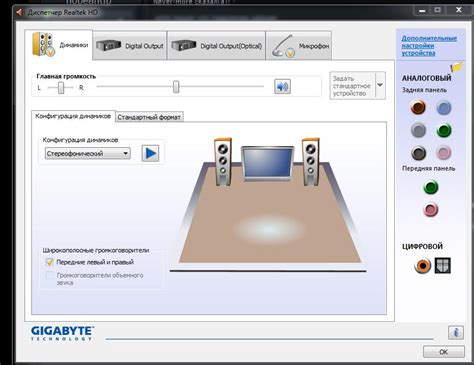Select the Конфигурация динамиков sub-tab
The width and height of the screenshot is (474, 365).
[73, 116]
